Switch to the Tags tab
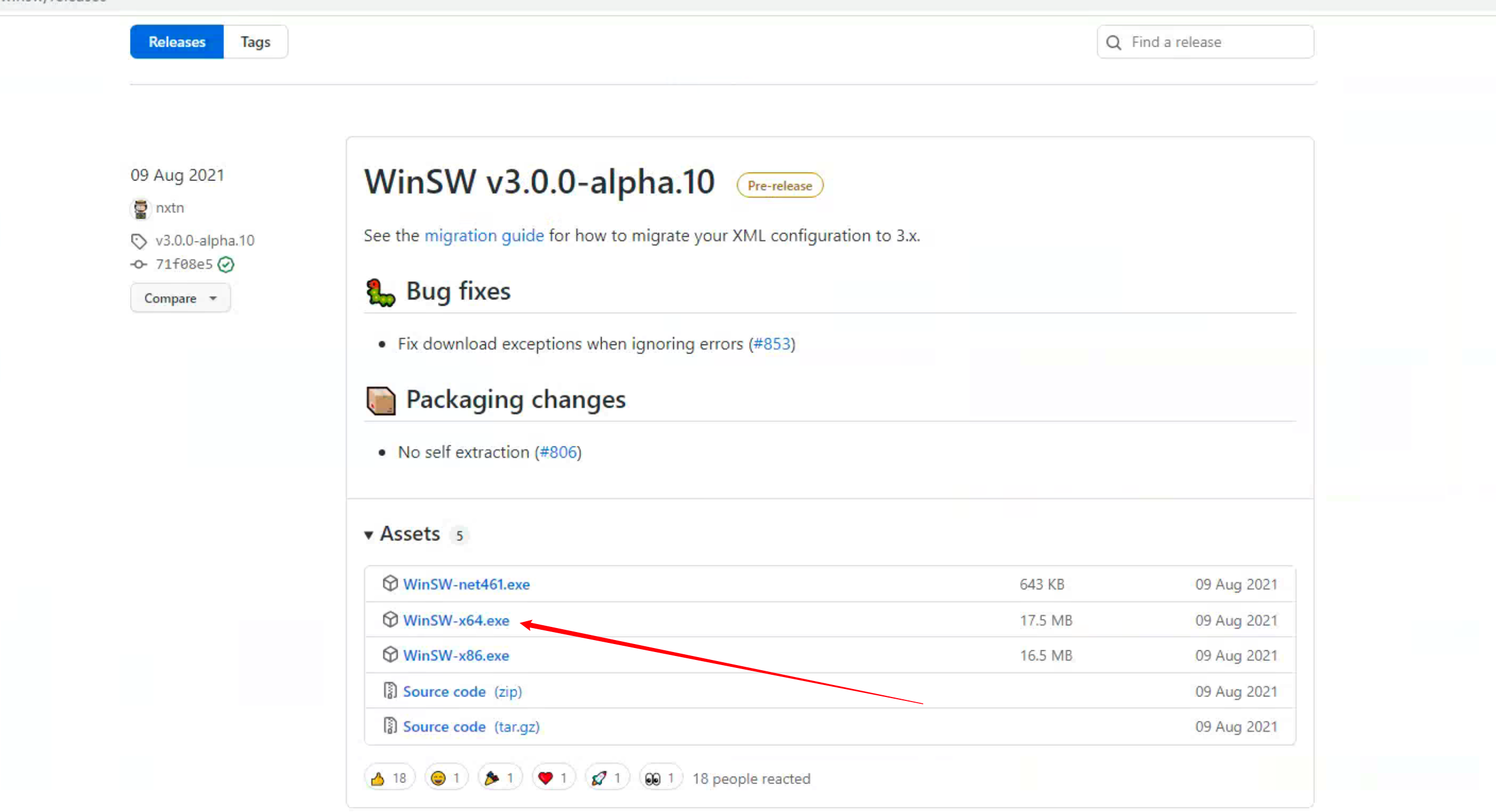 256,42
